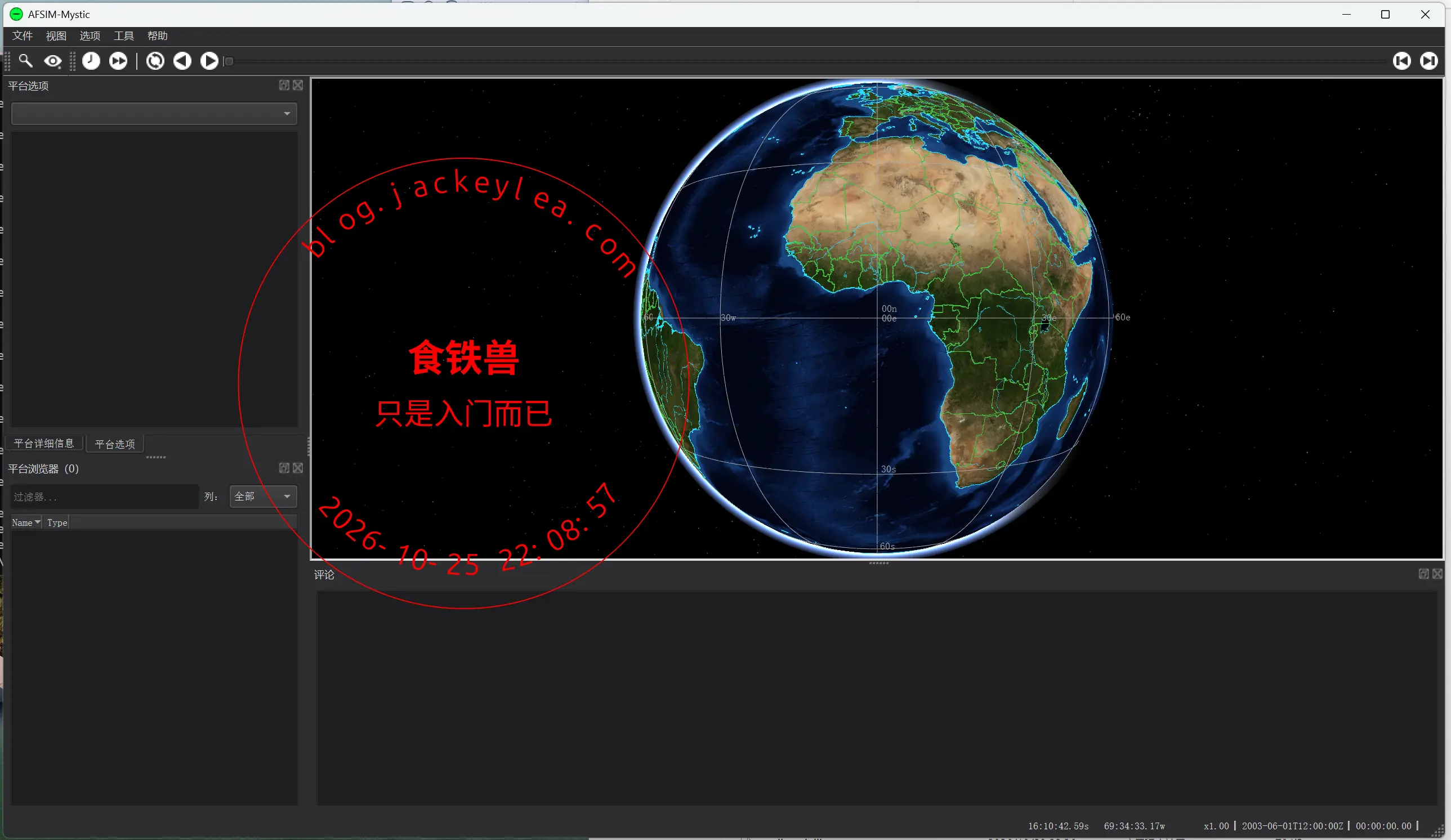Open the 帮助 menu
This screenshot has height=840, width=1451.
157,35
